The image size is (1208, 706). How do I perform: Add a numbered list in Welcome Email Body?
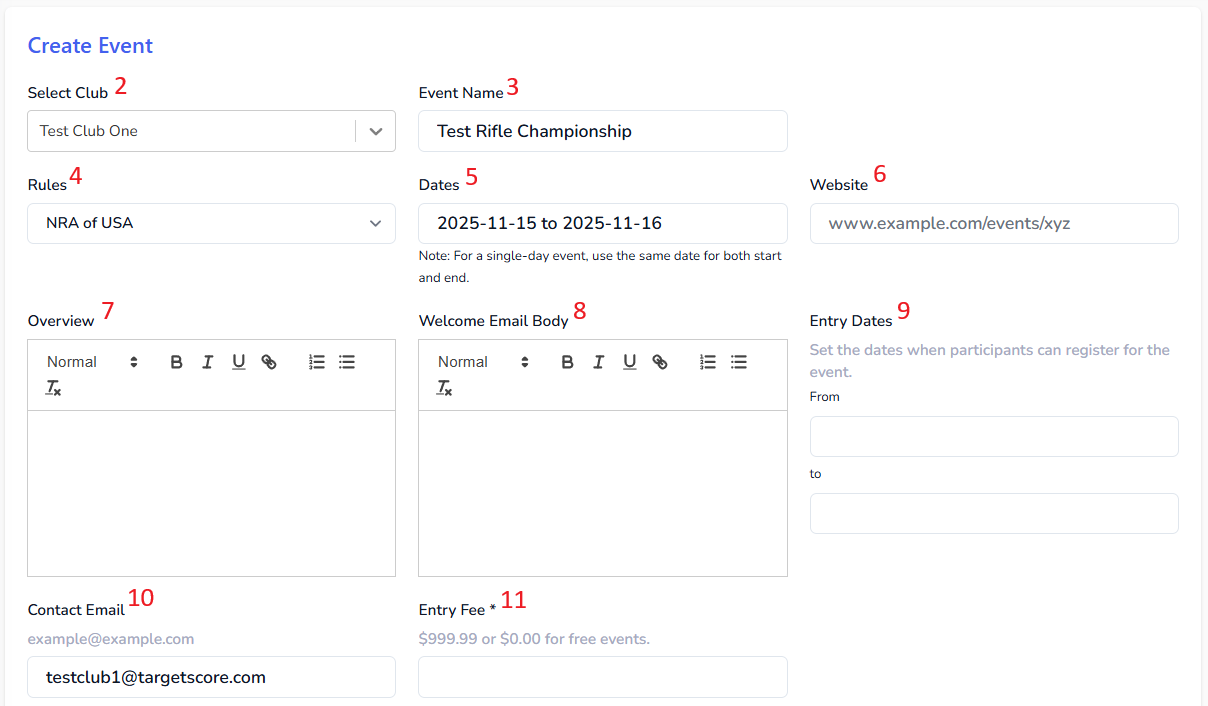coord(708,362)
